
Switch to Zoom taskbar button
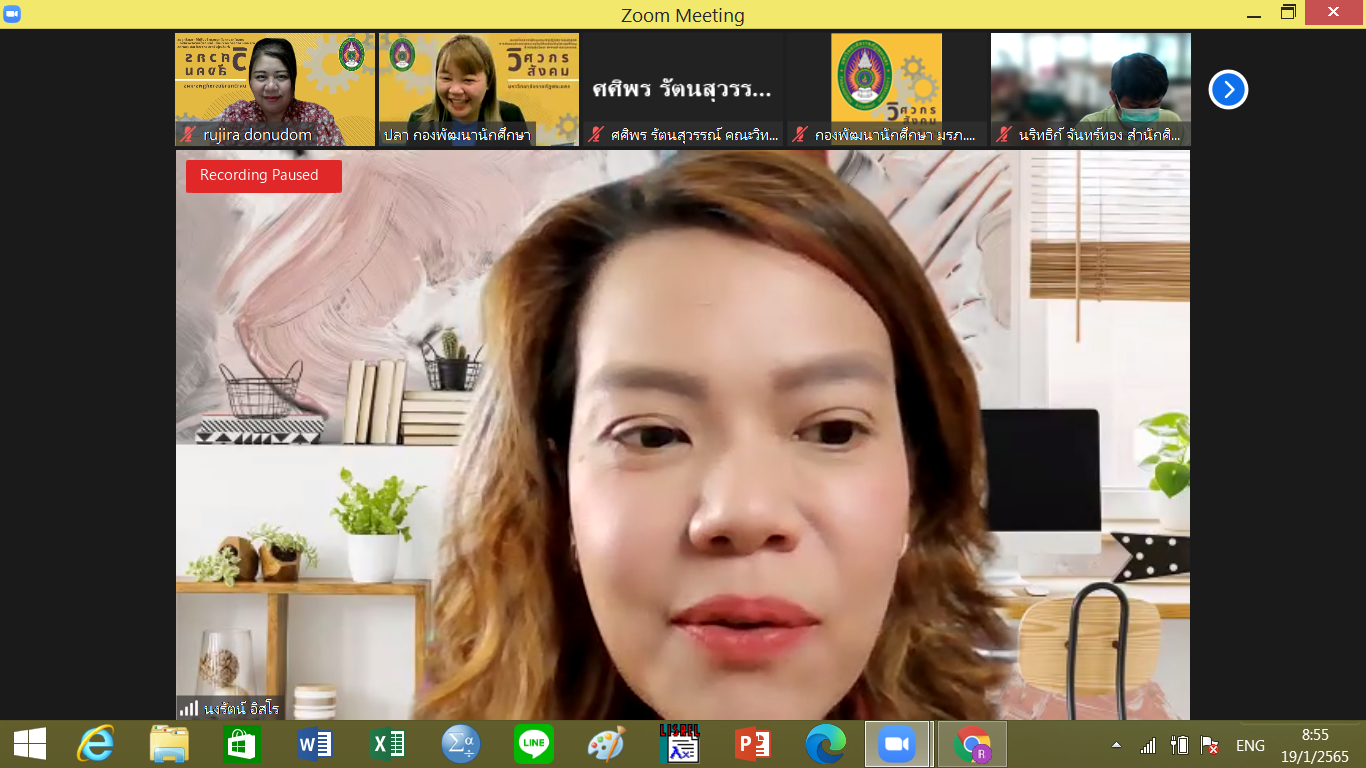(898, 744)
